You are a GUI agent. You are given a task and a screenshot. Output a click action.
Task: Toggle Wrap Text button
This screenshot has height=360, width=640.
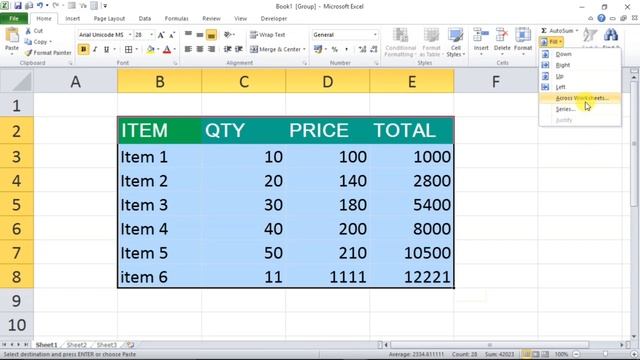pos(268,35)
